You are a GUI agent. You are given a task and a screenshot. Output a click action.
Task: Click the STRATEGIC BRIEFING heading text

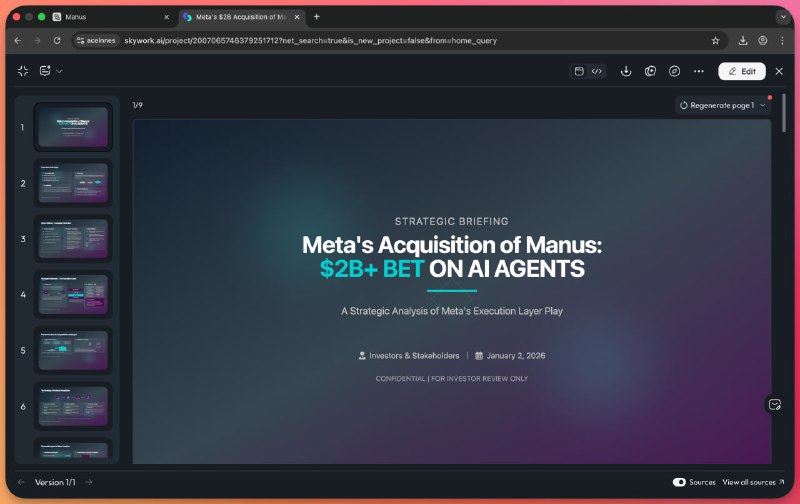tap(452, 221)
